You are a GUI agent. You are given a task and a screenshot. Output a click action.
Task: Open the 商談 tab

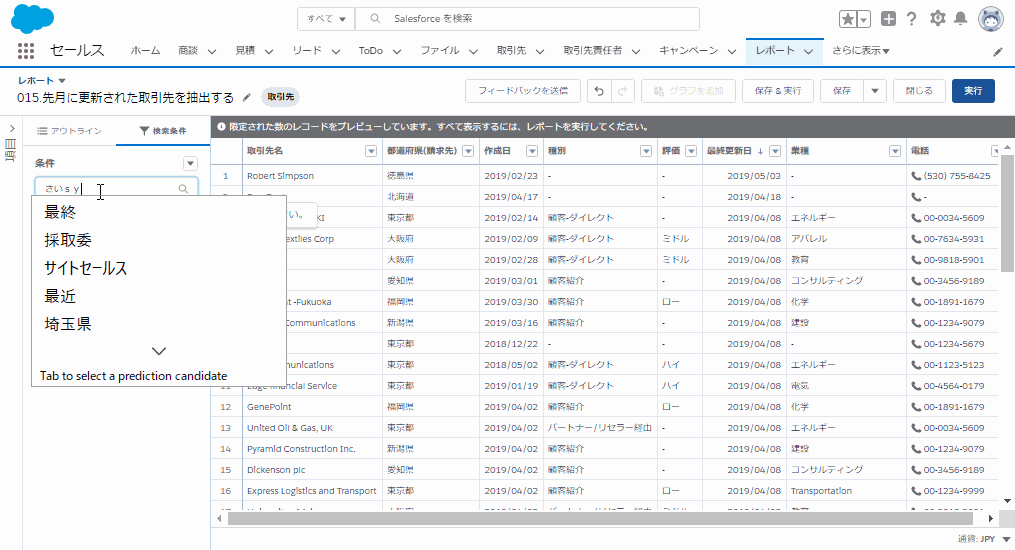coord(188,50)
